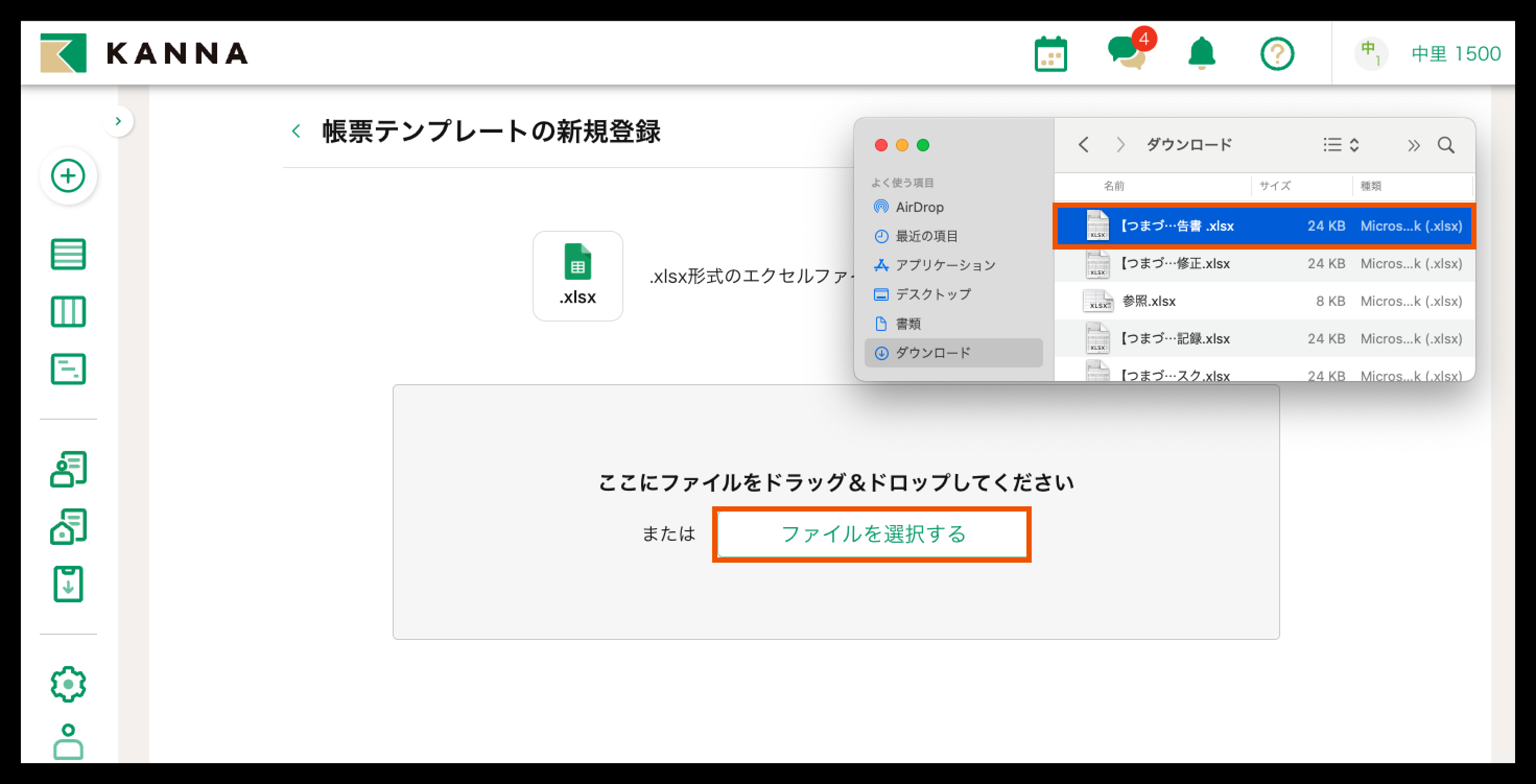Open the list view sidebar icon
Image resolution: width=1536 pixels, height=784 pixels.
[x=68, y=255]
